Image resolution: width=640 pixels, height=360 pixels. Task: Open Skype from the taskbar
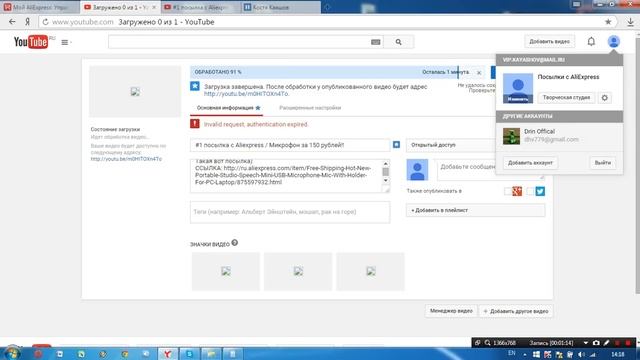pos(189,354)
